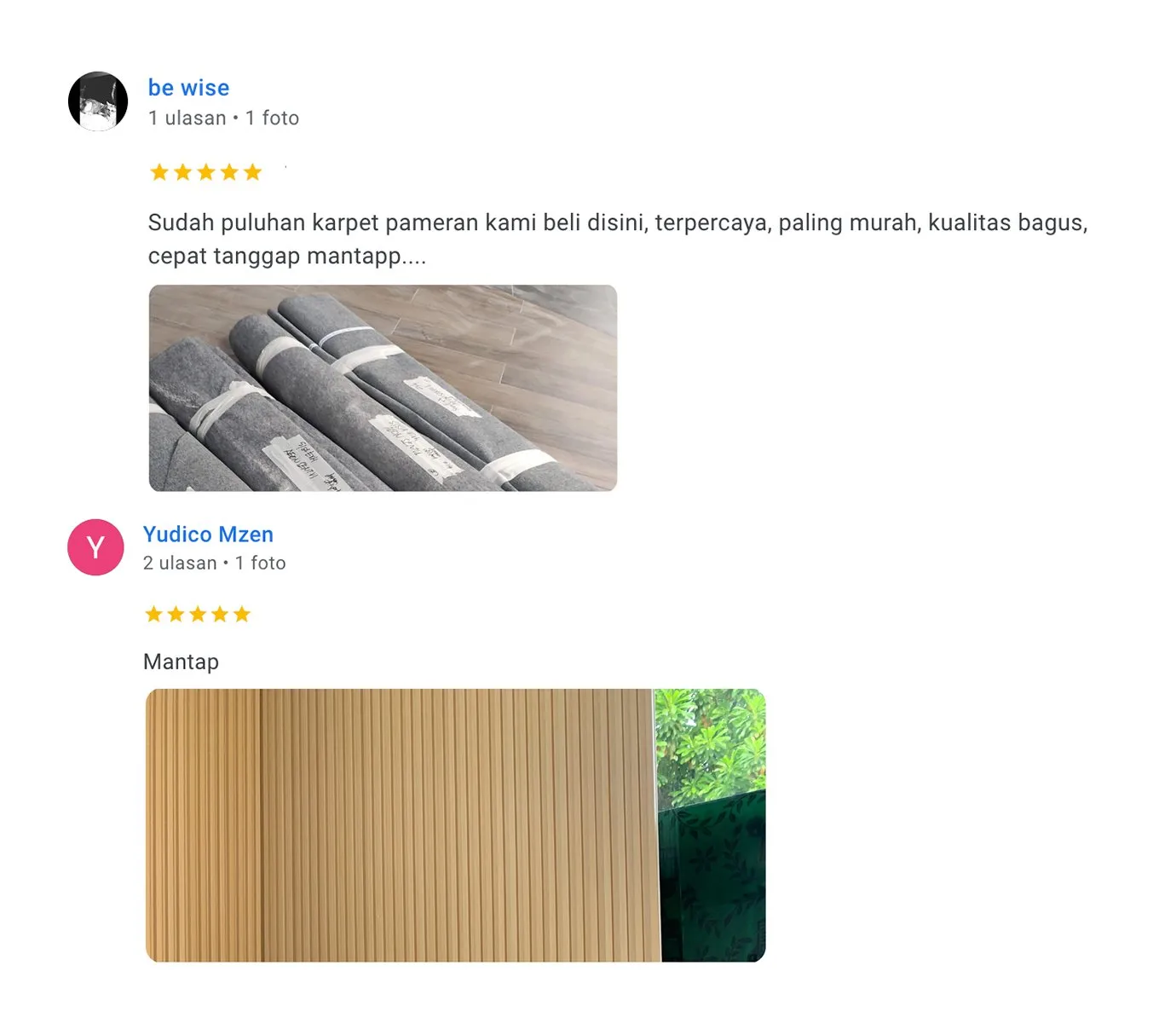
Task: Click first star of be wise rating
Action: point(159,172)
